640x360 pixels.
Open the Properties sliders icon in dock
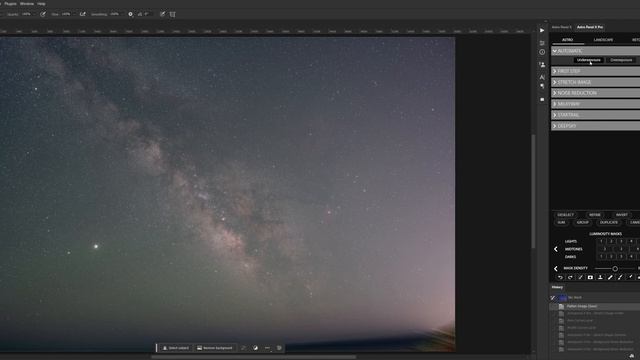(542, 43)
